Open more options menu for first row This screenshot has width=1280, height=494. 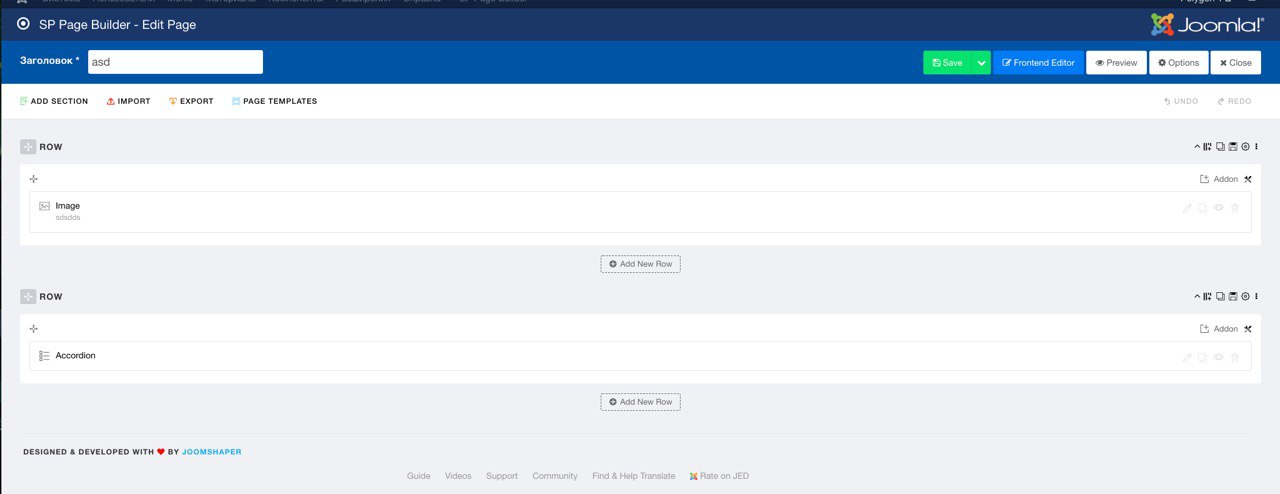coord(1256,147)
